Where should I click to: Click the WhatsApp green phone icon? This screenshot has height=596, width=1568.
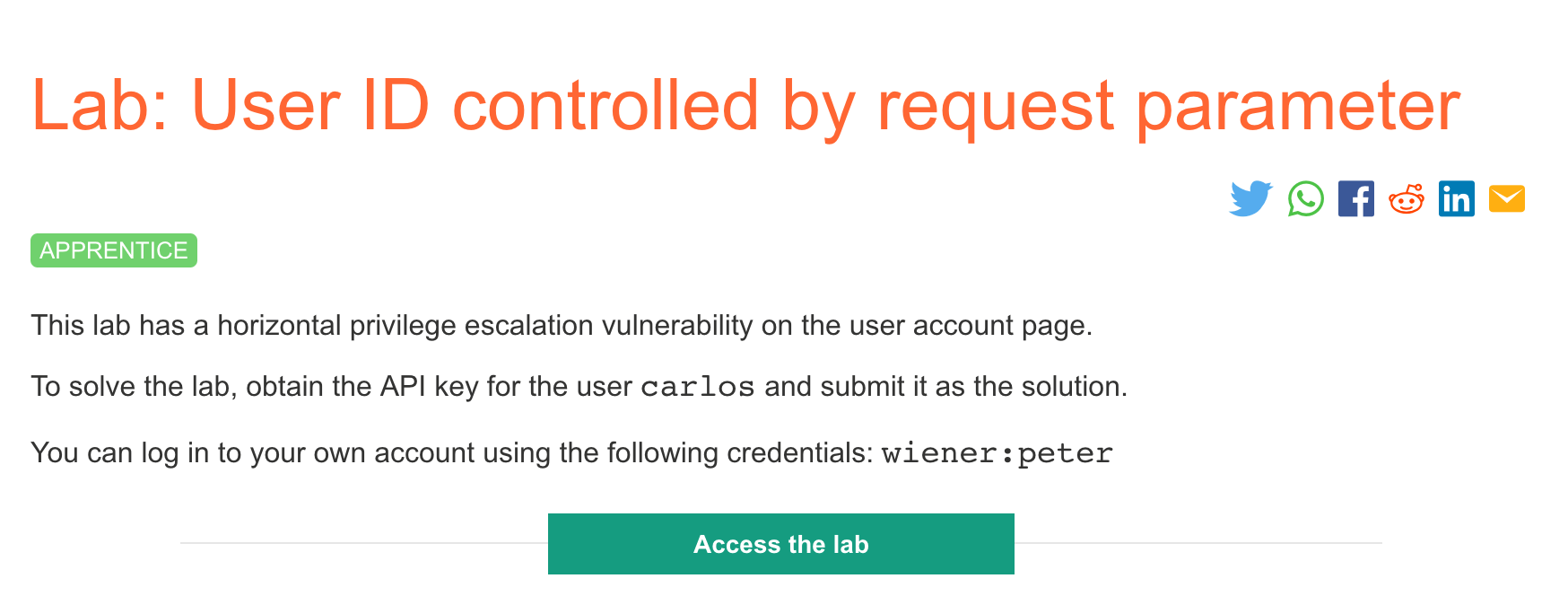(x=1304, y=198)
